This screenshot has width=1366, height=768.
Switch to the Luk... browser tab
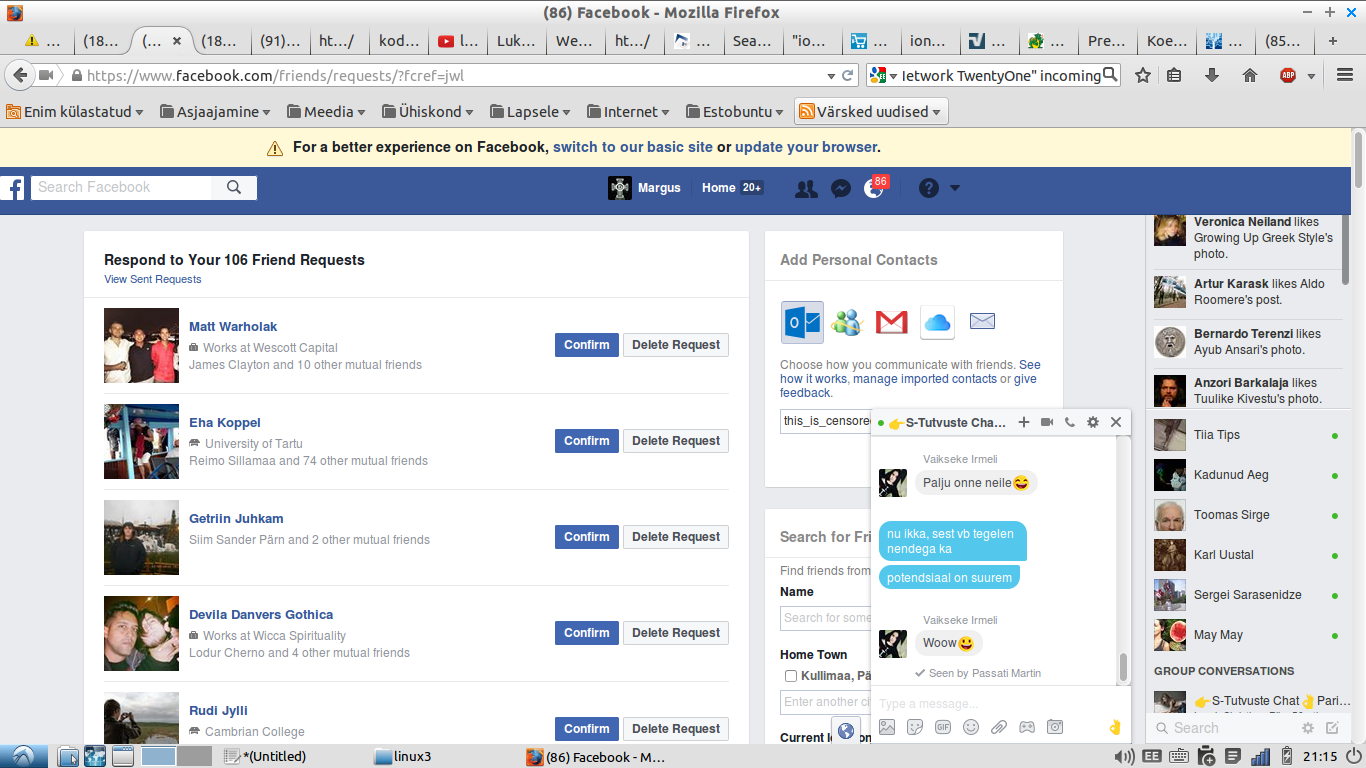tap(517, 41)
